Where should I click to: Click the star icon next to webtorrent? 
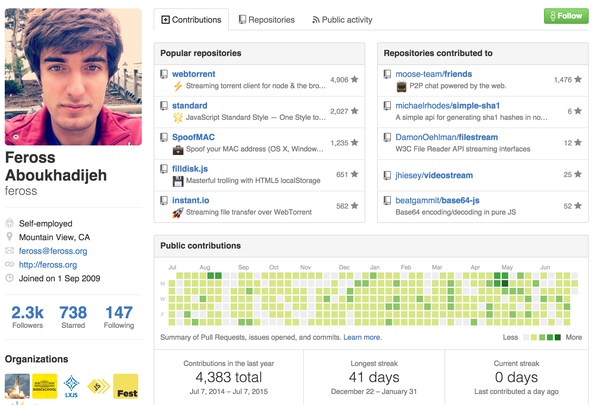[355, 79]
